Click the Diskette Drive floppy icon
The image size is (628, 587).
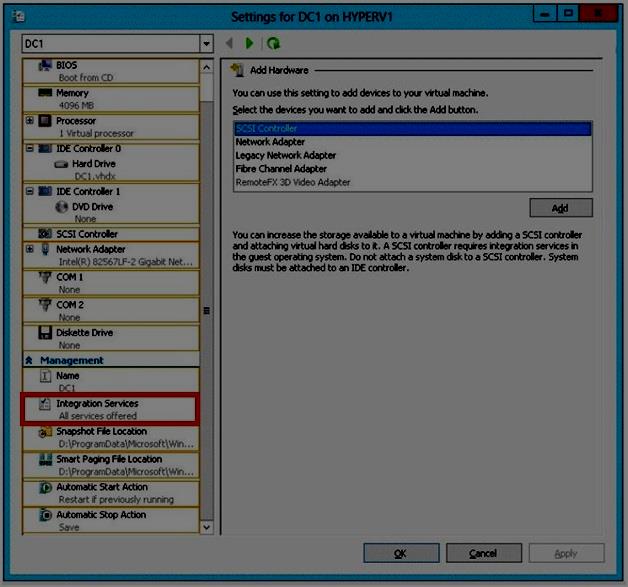[45, 332]
